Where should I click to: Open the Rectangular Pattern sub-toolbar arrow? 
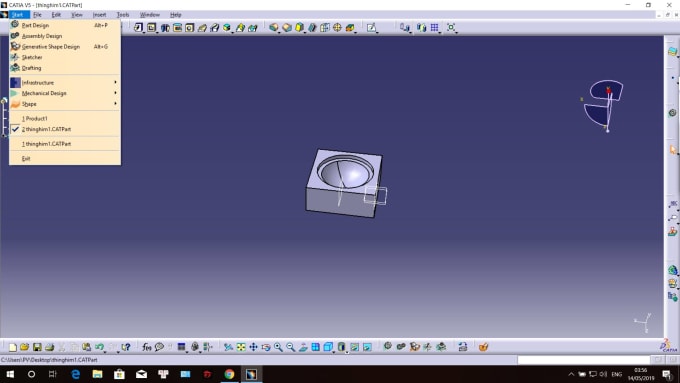pos(439,32)
